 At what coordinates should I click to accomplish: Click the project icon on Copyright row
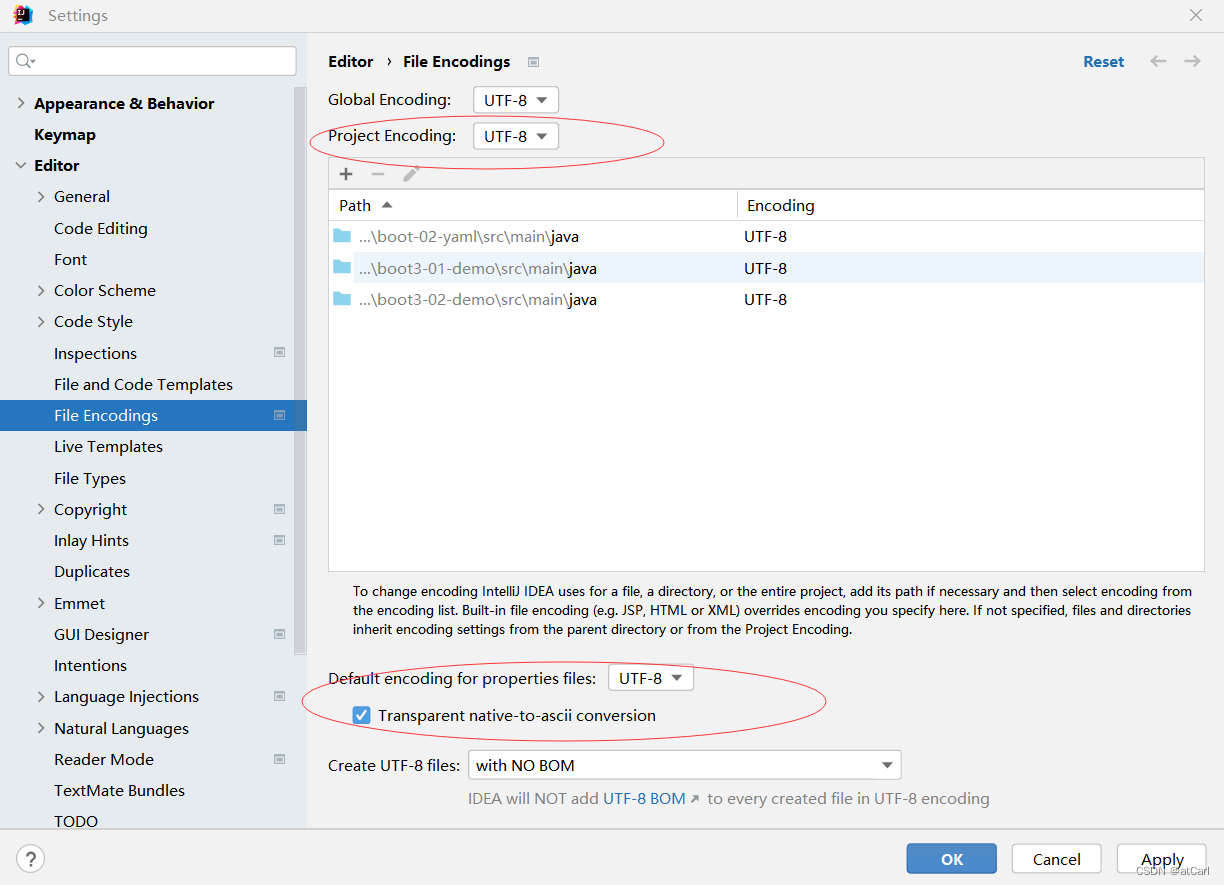(x=280, y=509)
